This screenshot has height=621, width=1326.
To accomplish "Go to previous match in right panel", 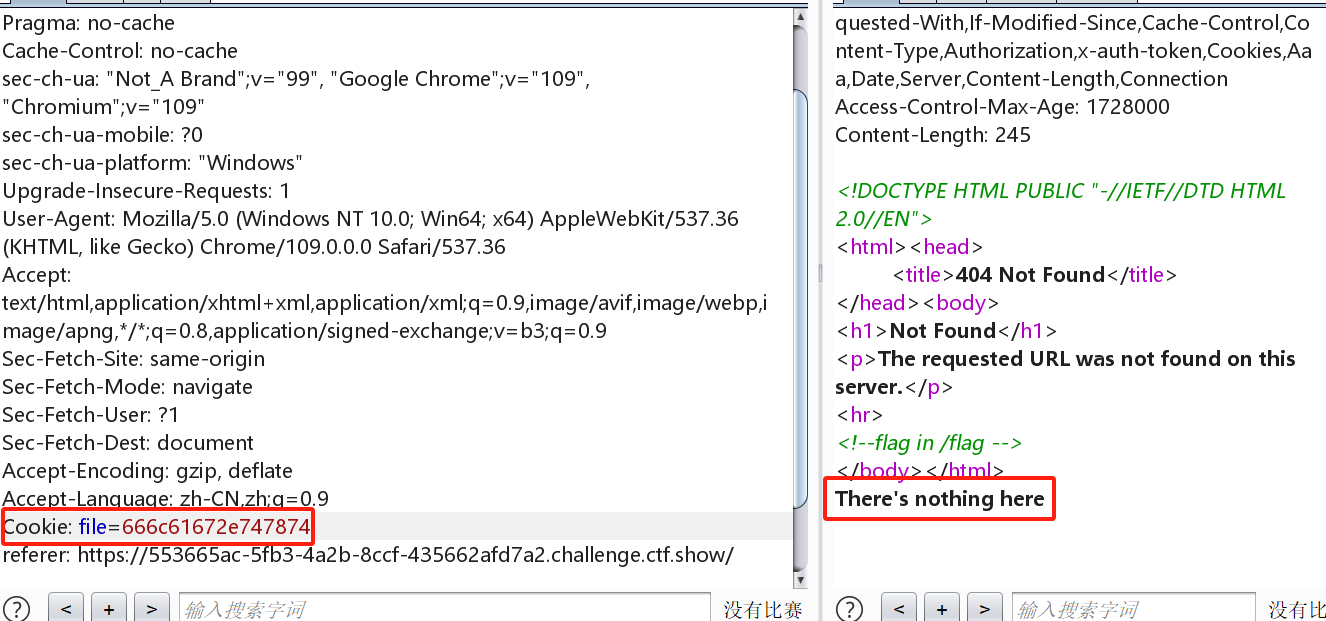I will point(898,607).
